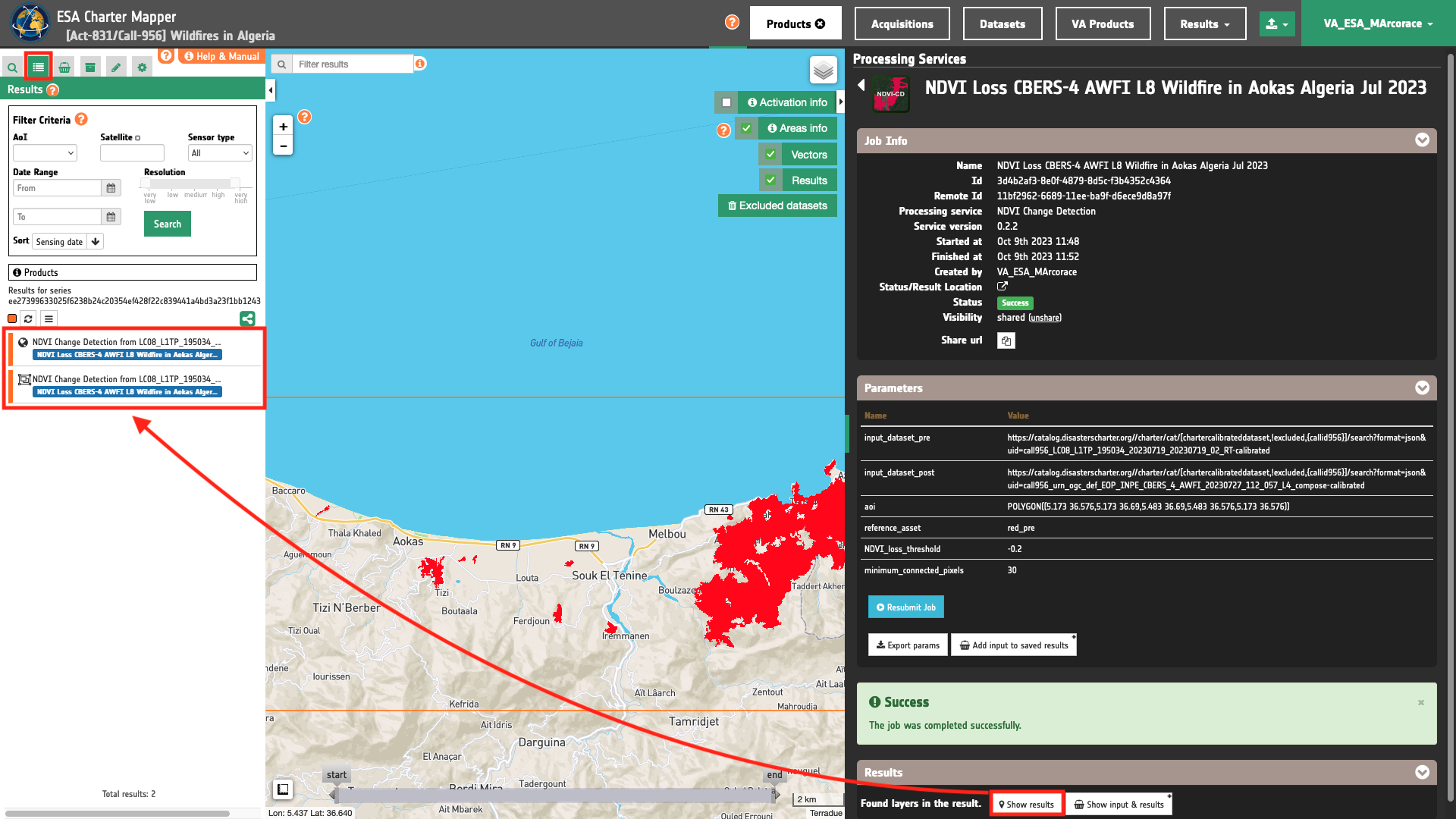Open the To date calendar picker
Image resolution: width=1456 pixels, height=819 pixels.
click(111, 217)
